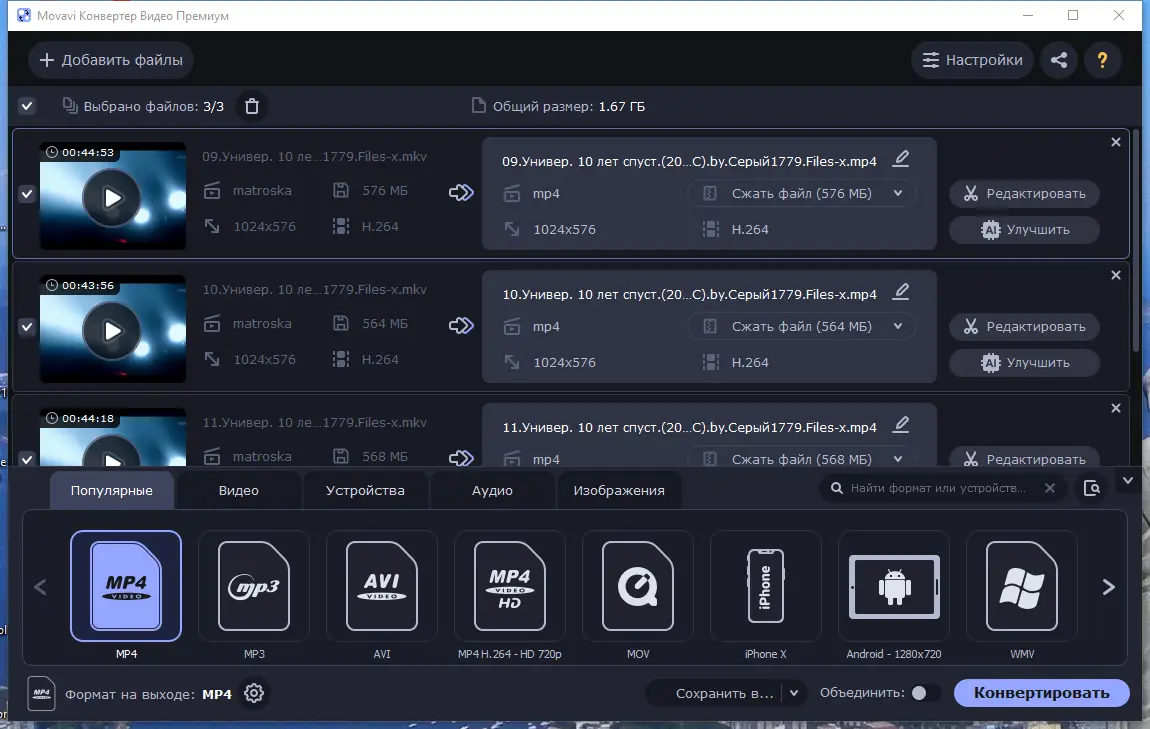Image resolution: width=1150 pixels, height=729 pixels.
Task: Click Редактировать for file 09
Action: [1024, 194]
